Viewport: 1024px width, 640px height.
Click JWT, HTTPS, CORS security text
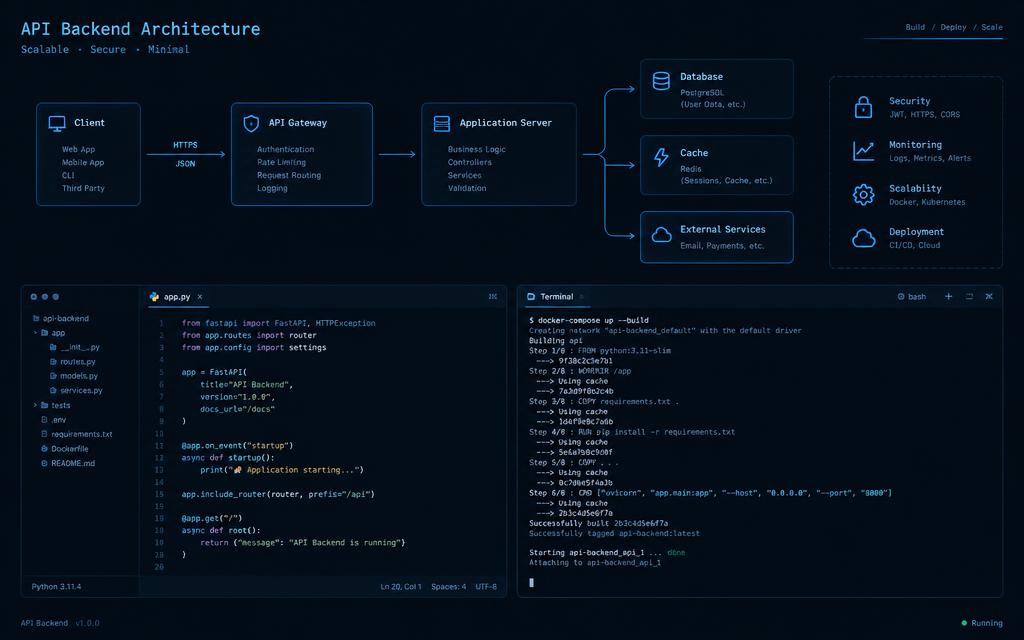click(924, 114)
